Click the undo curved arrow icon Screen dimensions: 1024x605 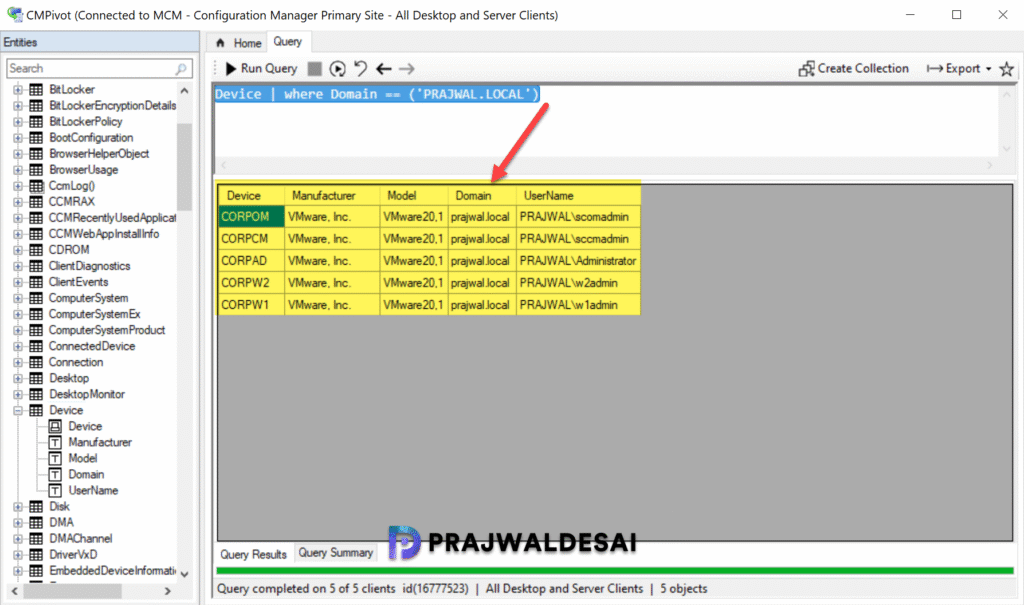tap(360, 68)
